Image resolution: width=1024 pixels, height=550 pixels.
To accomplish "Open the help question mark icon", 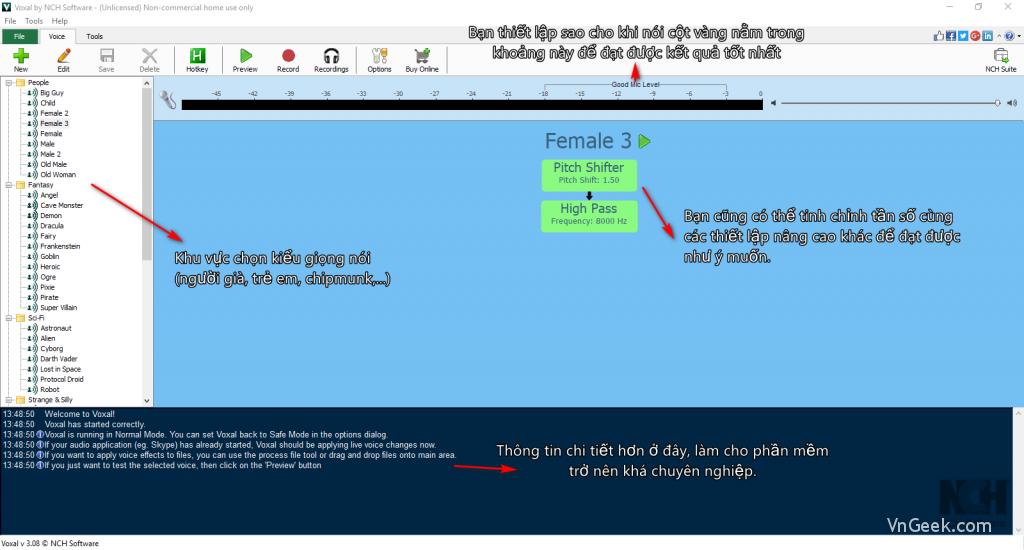I will coord(1010,36).
